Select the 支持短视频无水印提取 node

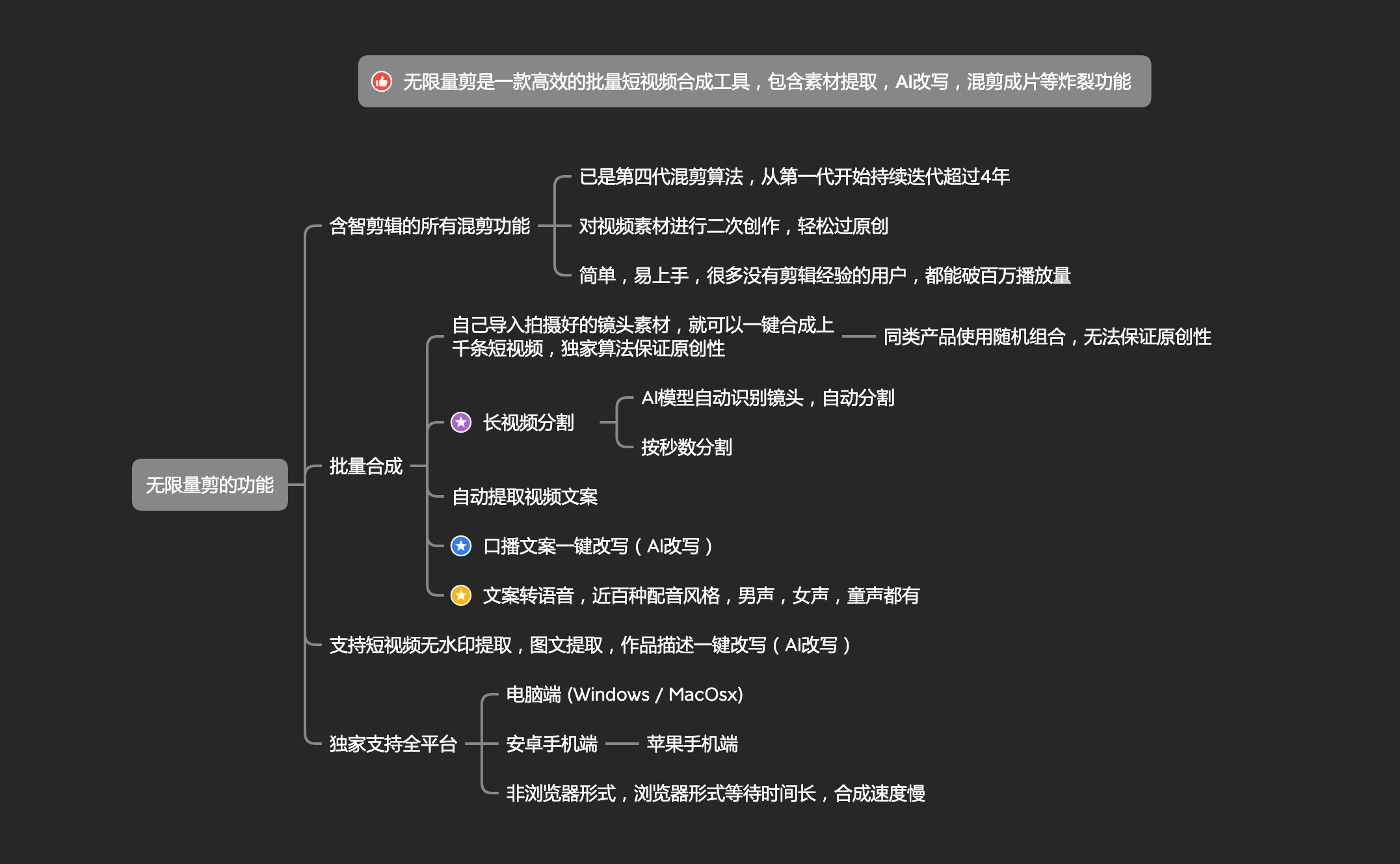589,645
